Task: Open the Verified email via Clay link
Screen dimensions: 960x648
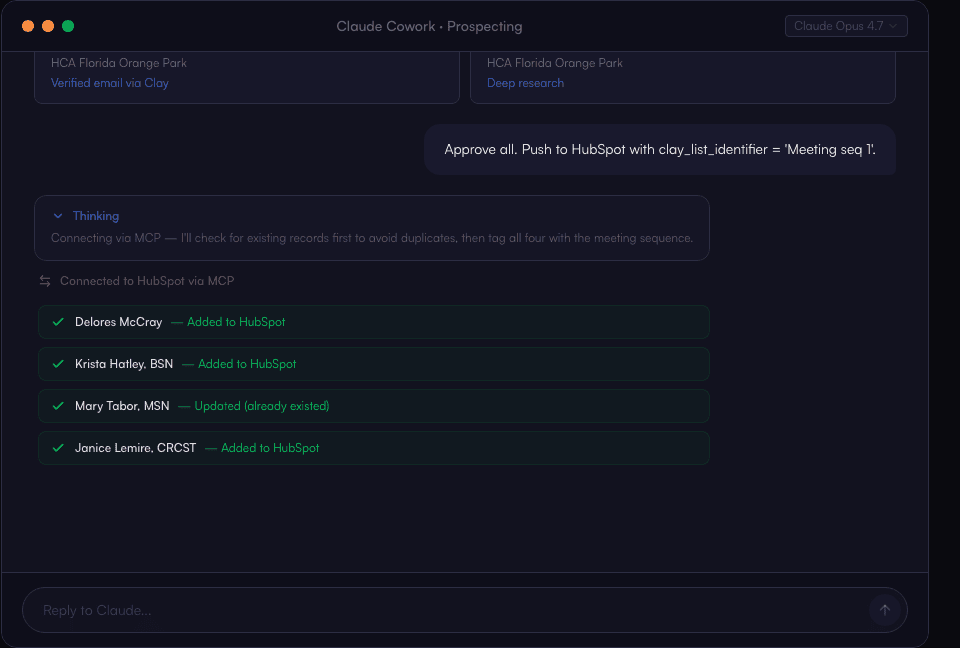Action: coord(110,83)
